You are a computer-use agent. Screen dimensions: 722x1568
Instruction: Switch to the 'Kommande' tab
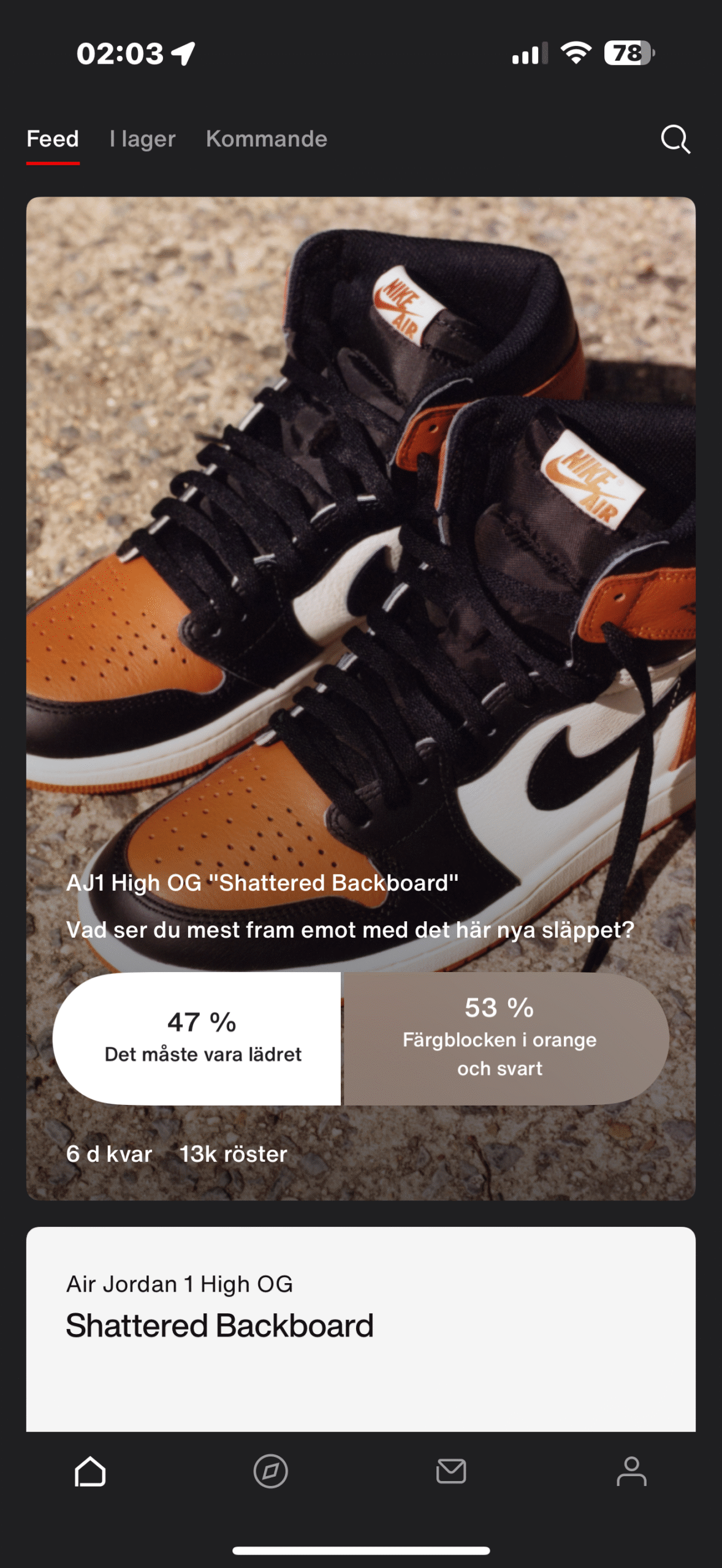coord(267,139)
